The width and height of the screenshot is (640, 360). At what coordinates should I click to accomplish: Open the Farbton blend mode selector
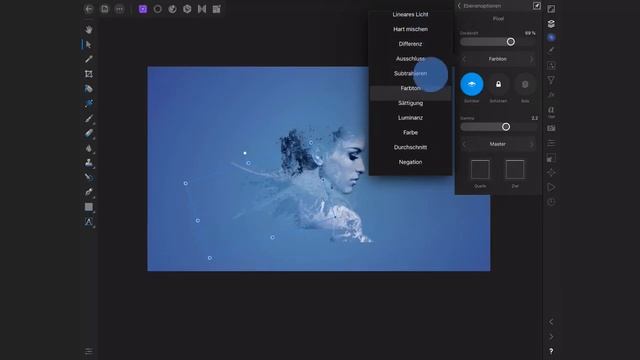tap(498, 59)
